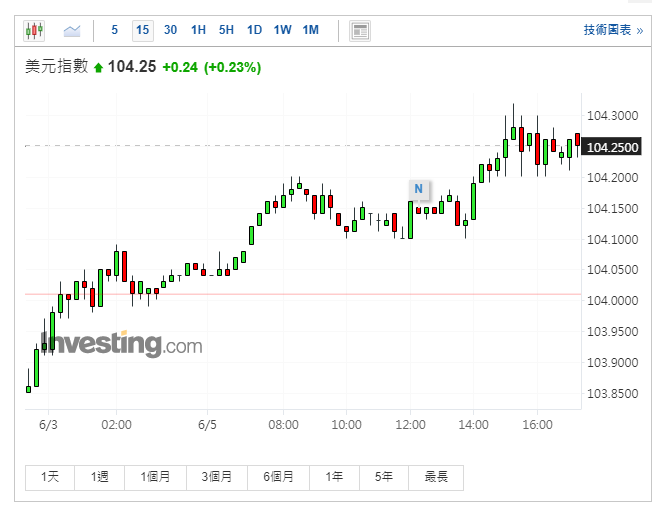Click the +0.24 change value
Screen dimensions: 669x510
click(180, 67)
